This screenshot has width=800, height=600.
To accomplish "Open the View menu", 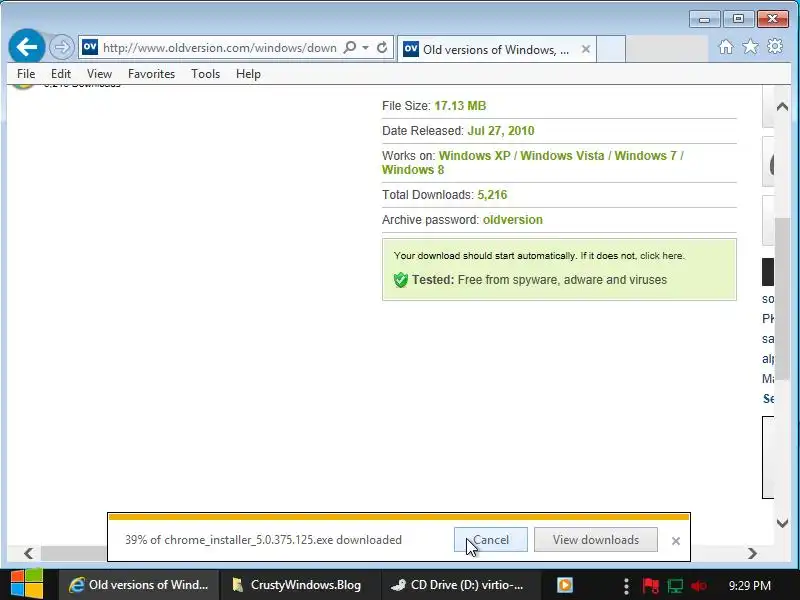I will coord(99,74).
